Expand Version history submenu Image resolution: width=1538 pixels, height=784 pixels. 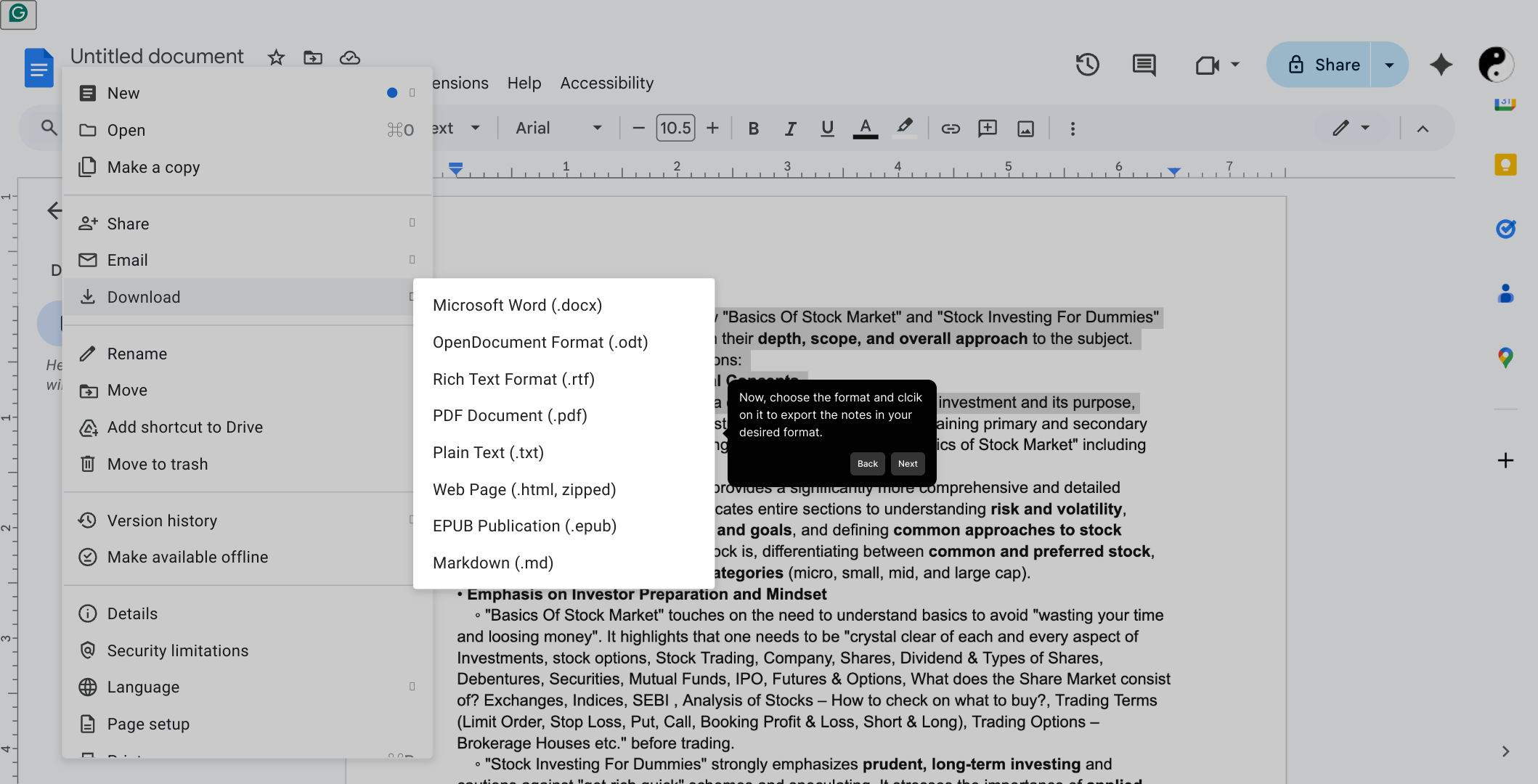(240, 520)
